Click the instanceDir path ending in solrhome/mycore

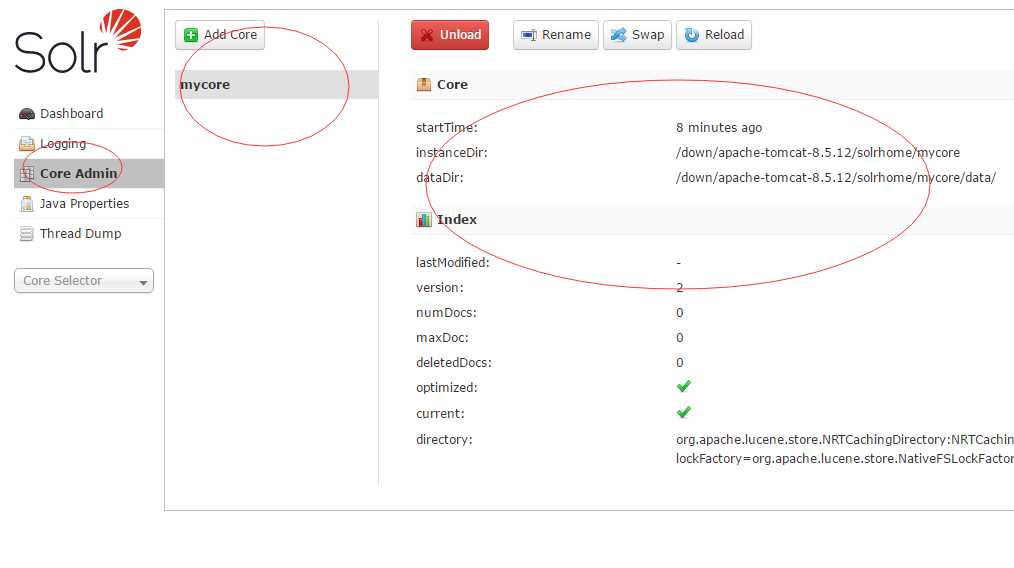click(818, 153)
